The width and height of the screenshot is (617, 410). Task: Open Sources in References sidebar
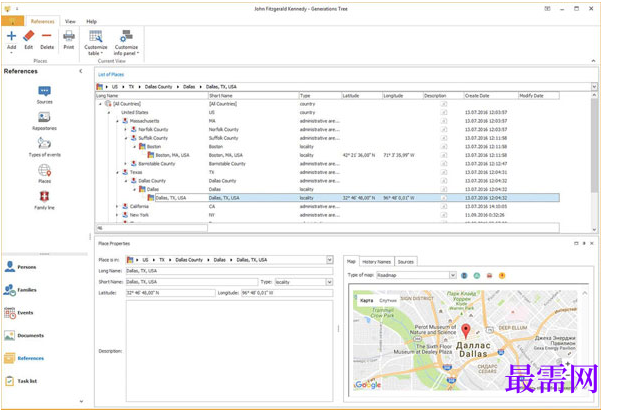44,95
